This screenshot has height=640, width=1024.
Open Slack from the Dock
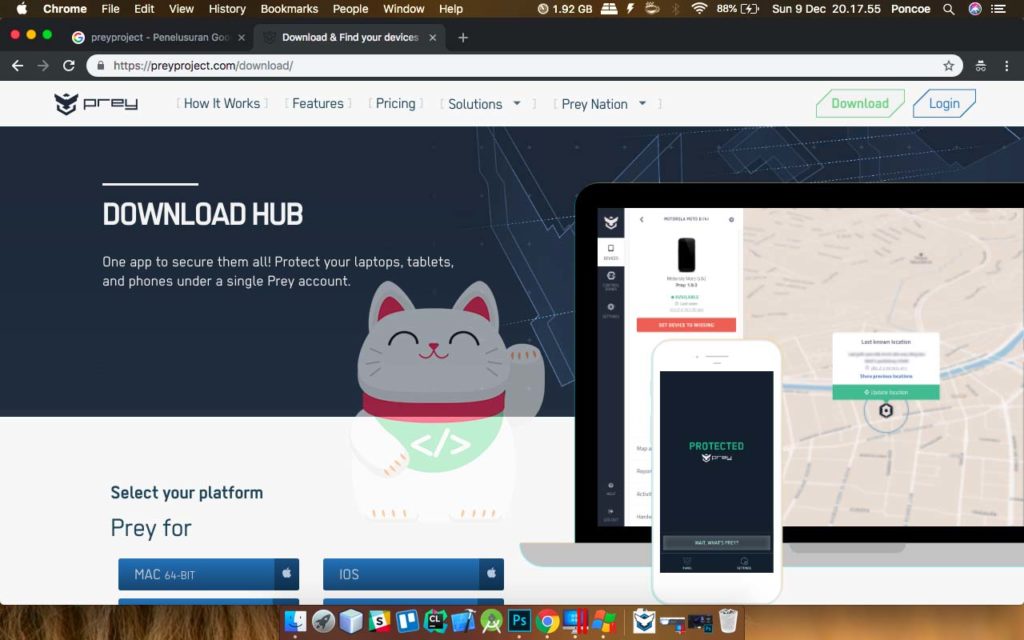[x=379, y=622]
